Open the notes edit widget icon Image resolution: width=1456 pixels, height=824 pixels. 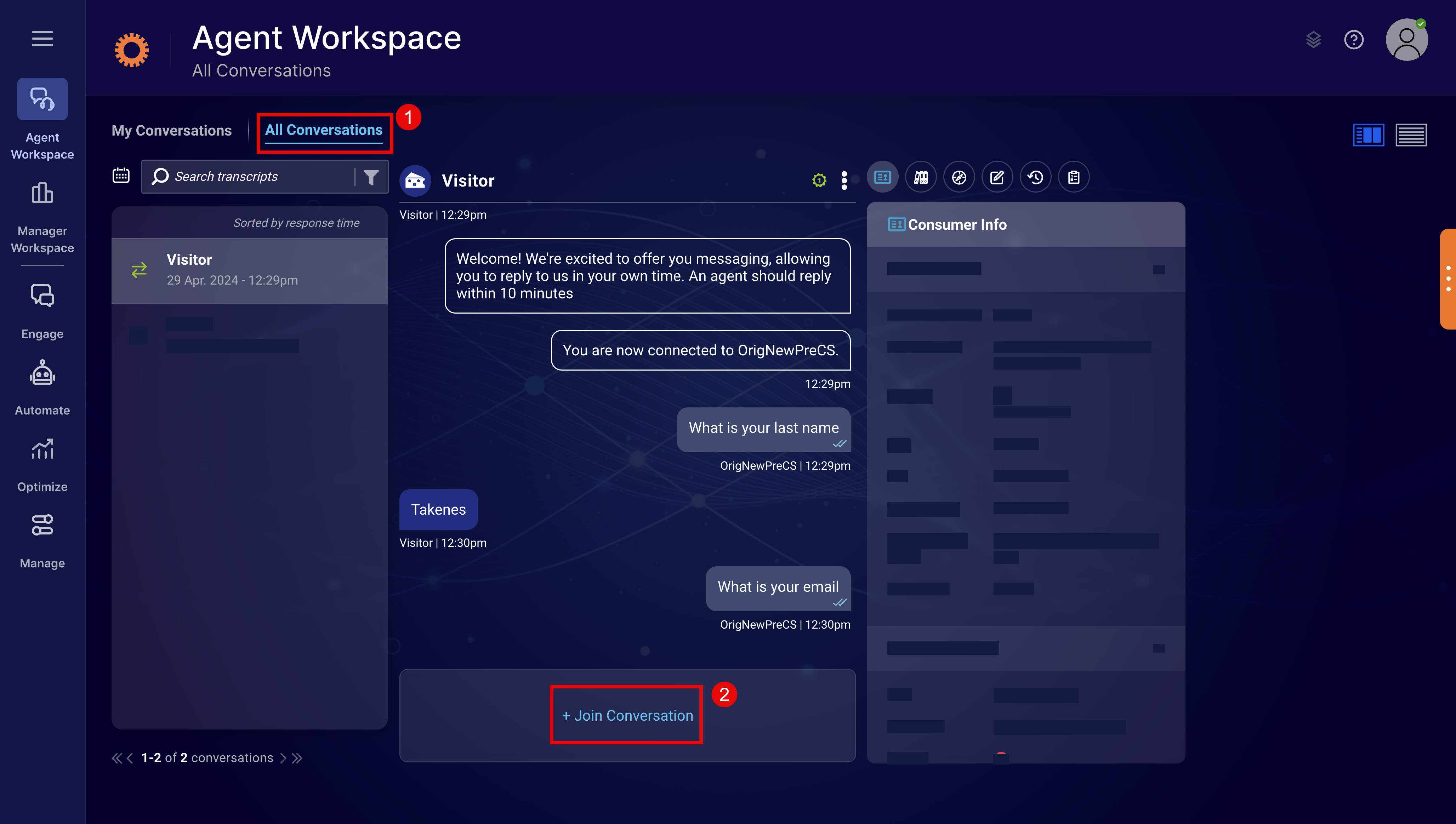997,177
